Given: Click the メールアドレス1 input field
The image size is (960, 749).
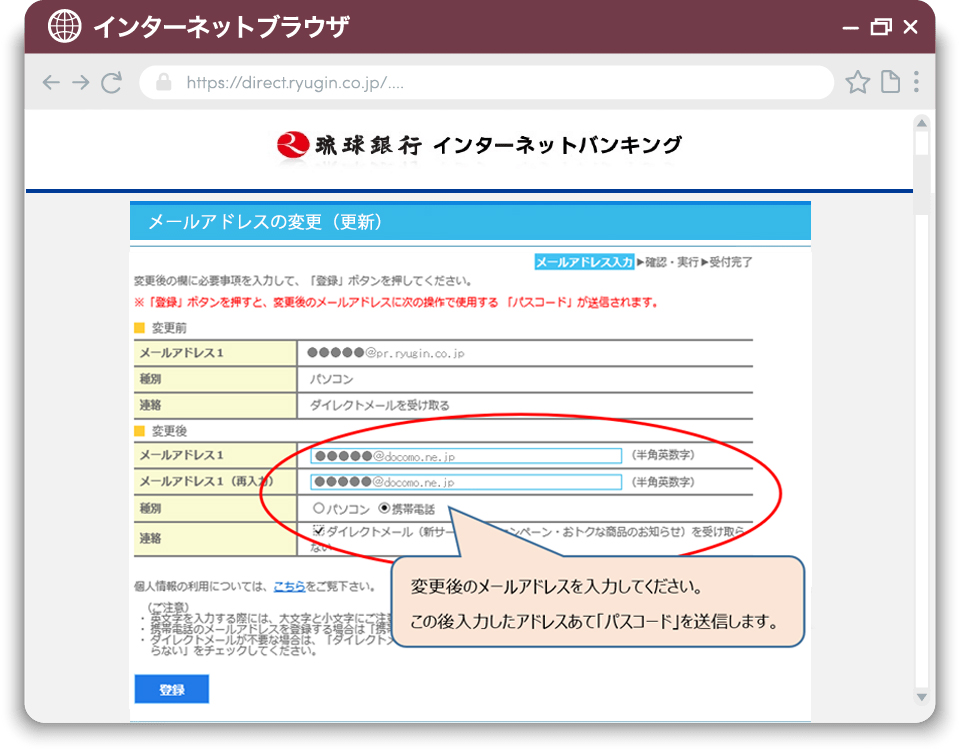Looking at the screenshot, I should click(x=466, y=456).
